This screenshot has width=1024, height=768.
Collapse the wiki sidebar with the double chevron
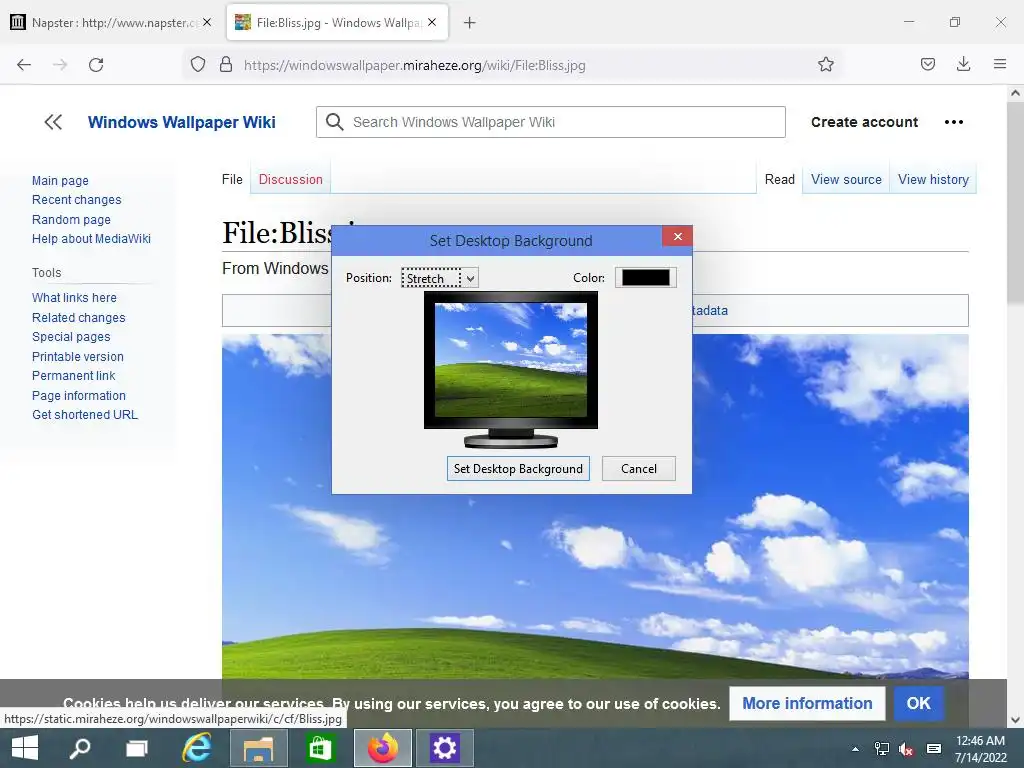(x=53, y=122)
